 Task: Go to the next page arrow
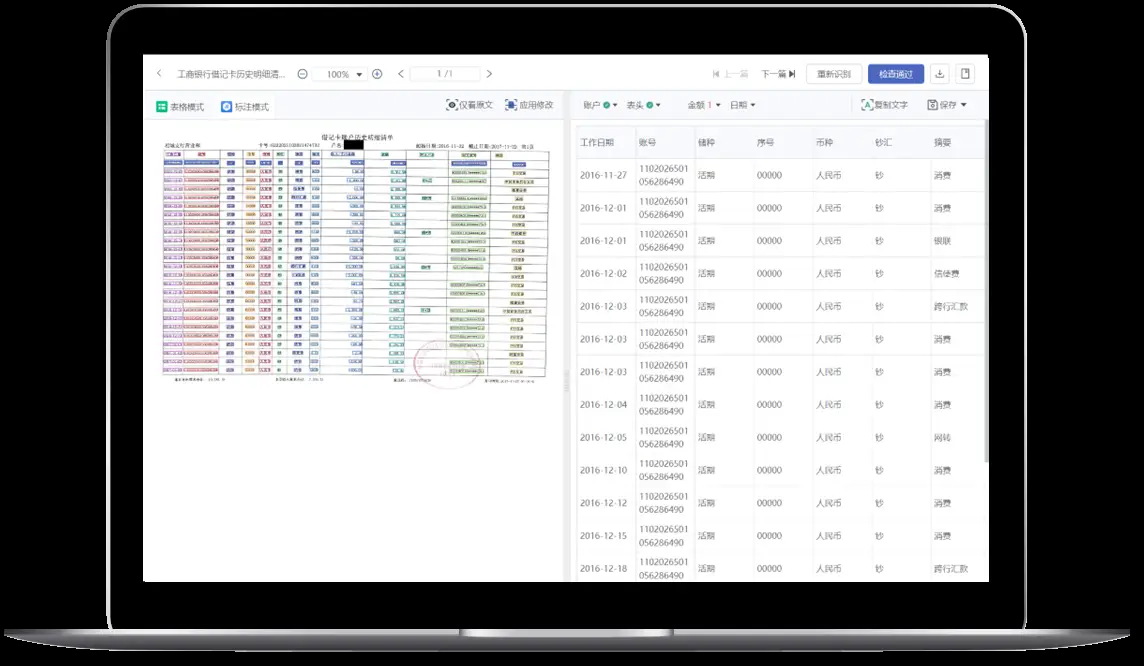tap(489, 74)
